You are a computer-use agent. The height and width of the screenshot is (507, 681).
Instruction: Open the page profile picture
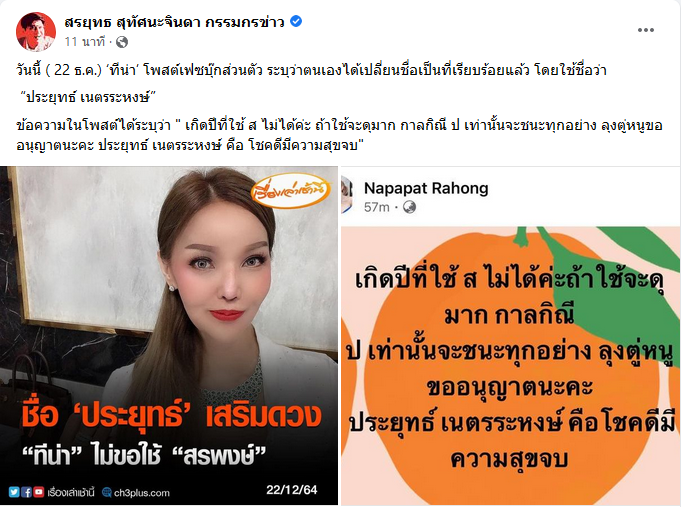coord(36,32)
